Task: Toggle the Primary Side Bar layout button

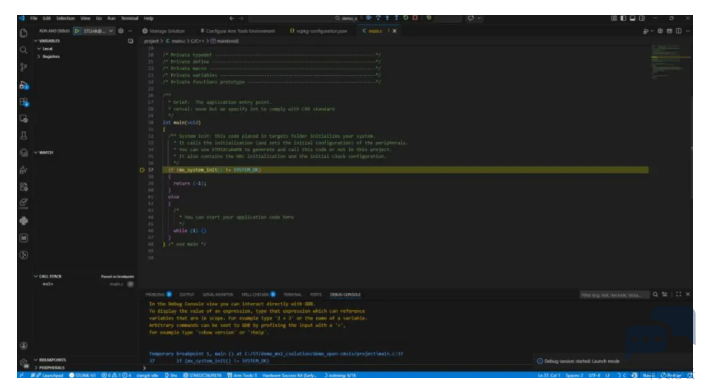Action: click(x=623, y=18)
